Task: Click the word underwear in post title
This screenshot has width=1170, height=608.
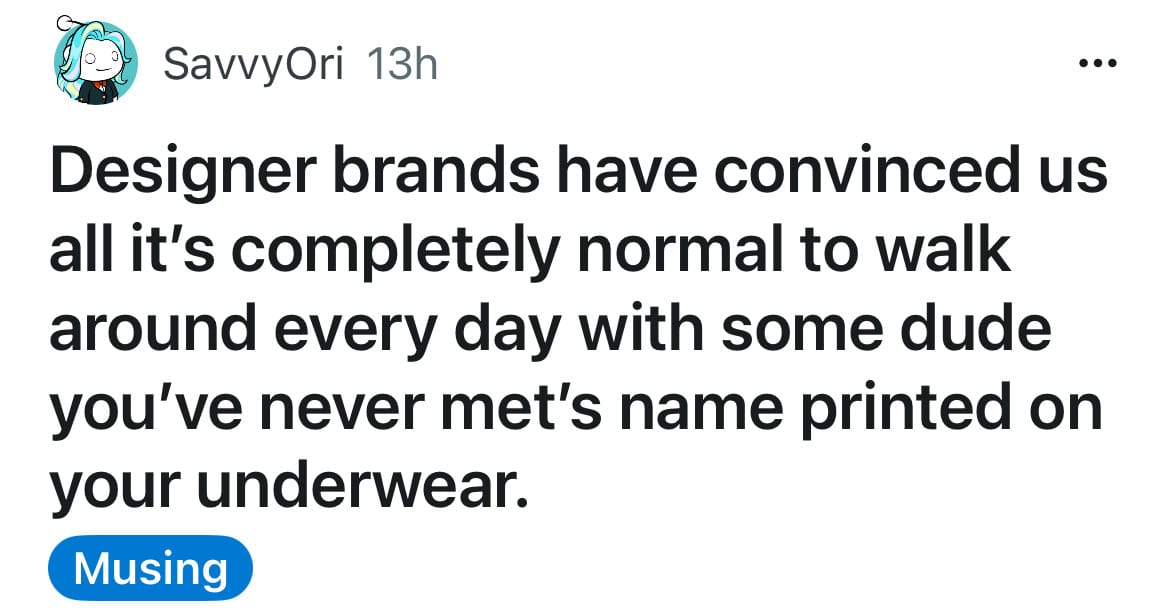Action: pos(363,485)
